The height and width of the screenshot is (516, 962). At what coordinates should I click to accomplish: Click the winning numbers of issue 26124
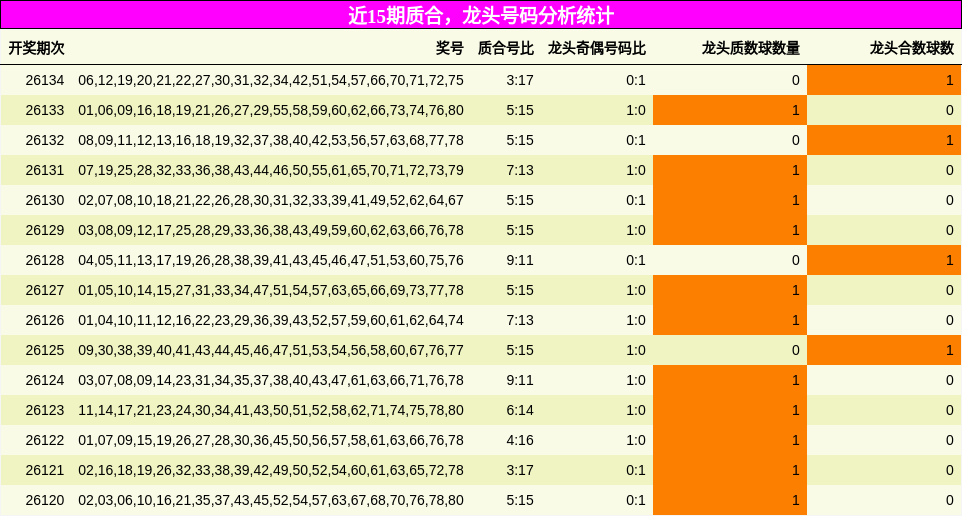(271, 380)
